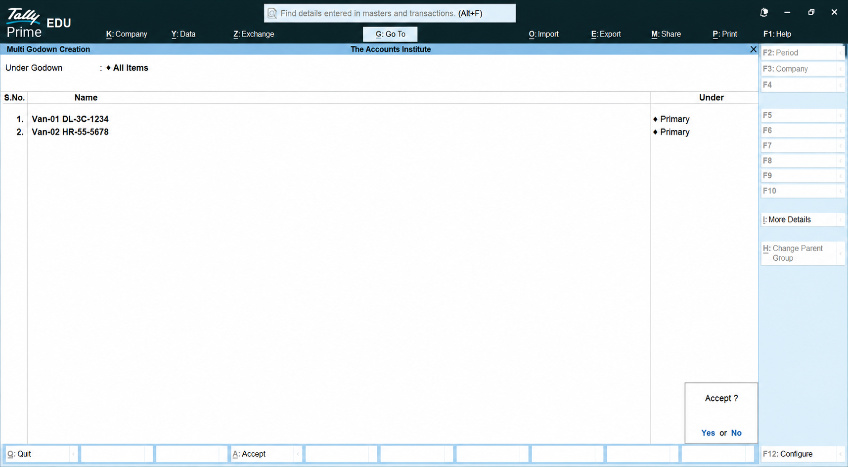Select Yes in the Accept prompt

(708, 433)
